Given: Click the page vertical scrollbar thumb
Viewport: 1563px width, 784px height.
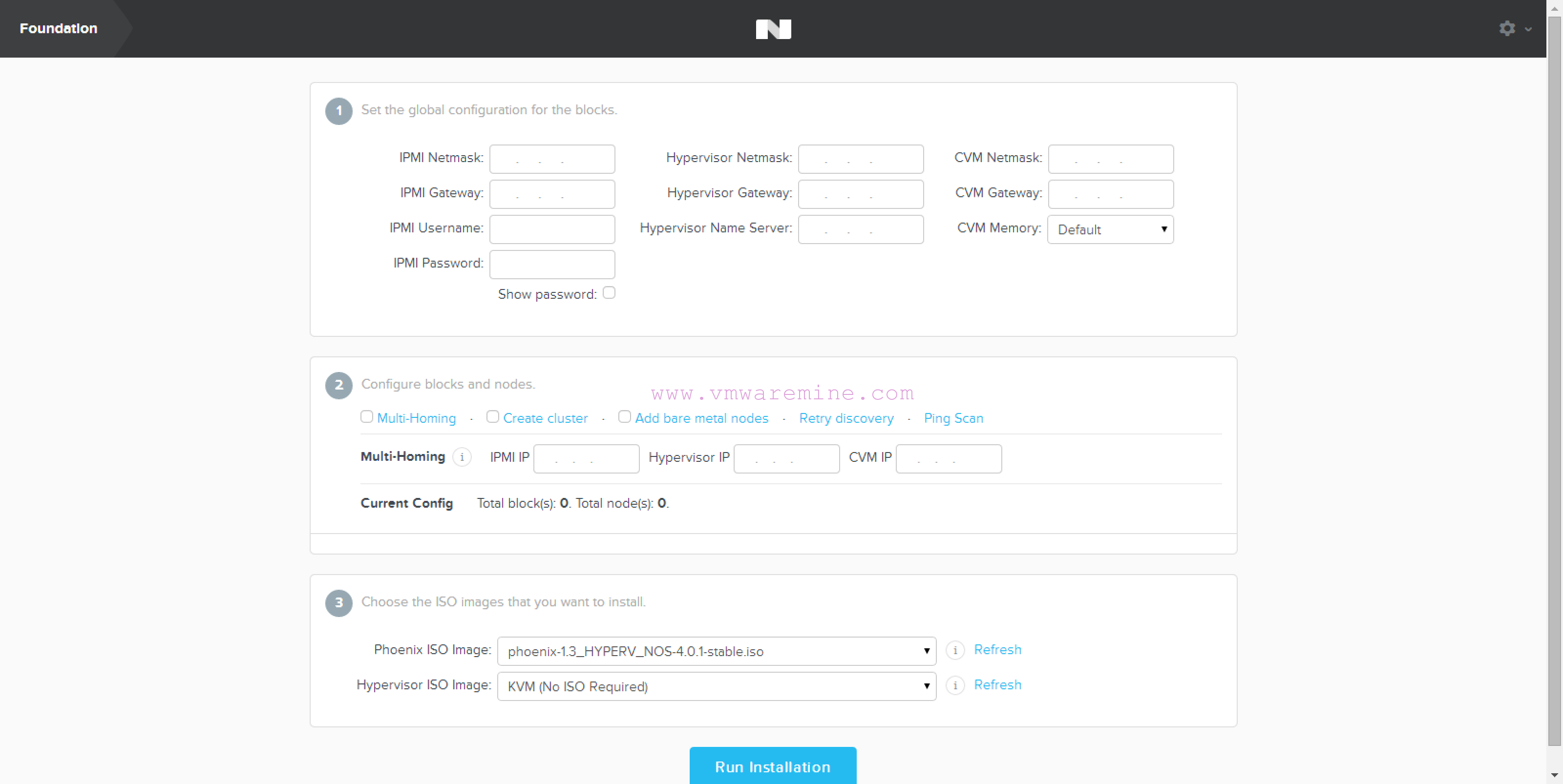Looking at the screenshot, I should (1555, 381).
